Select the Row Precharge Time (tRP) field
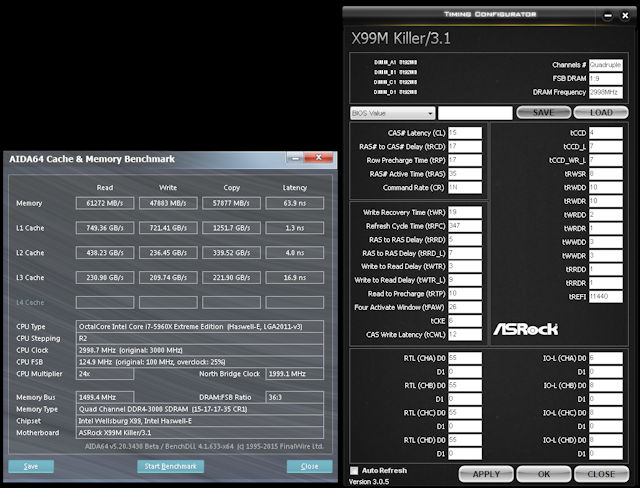640x488 pixels. 465,160
